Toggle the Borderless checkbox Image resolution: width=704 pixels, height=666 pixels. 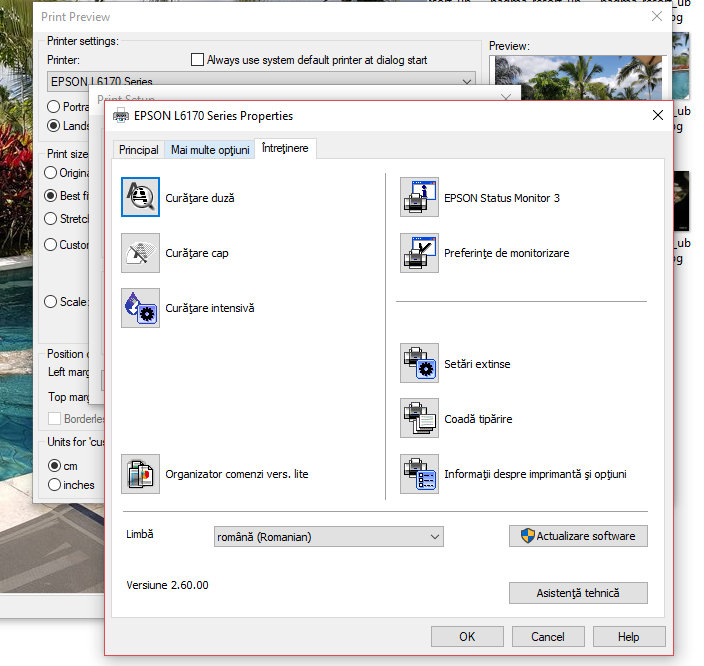(x=54, y=419)
